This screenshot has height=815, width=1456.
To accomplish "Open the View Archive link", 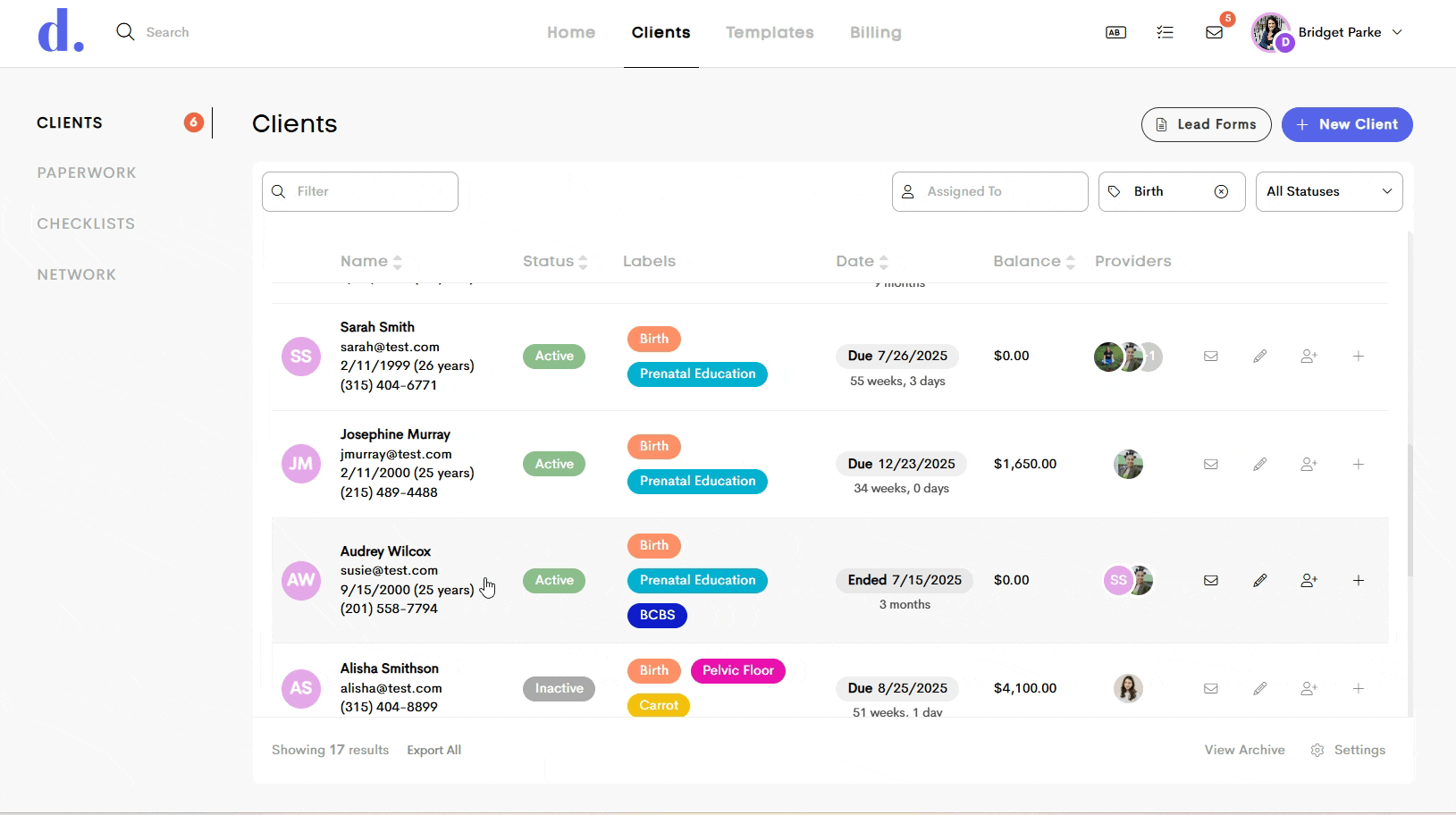I will point(1244,750).
